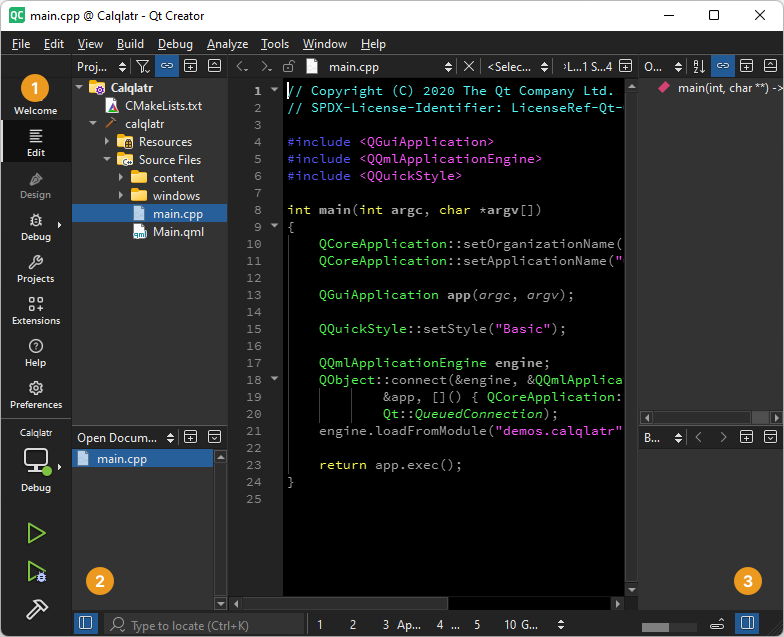The height and width of the screenshot is (637, 784).
Task: Open the Edit menu
Action: [x=54, y=44]
